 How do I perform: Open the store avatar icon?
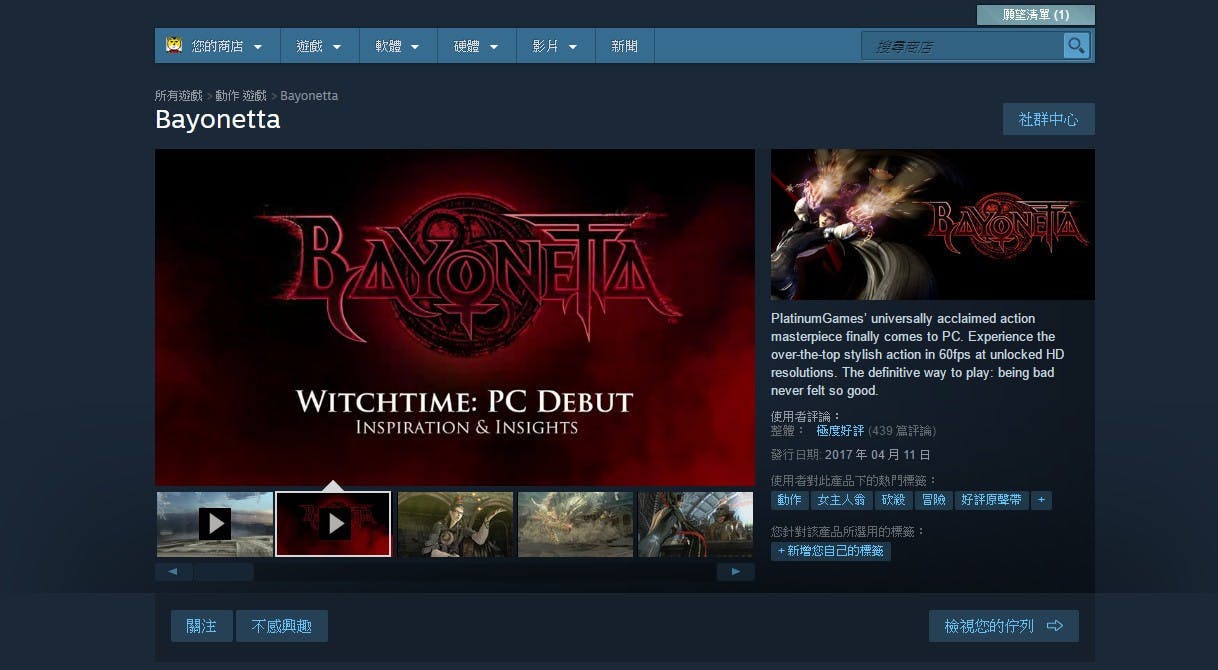tap(173, 45)
